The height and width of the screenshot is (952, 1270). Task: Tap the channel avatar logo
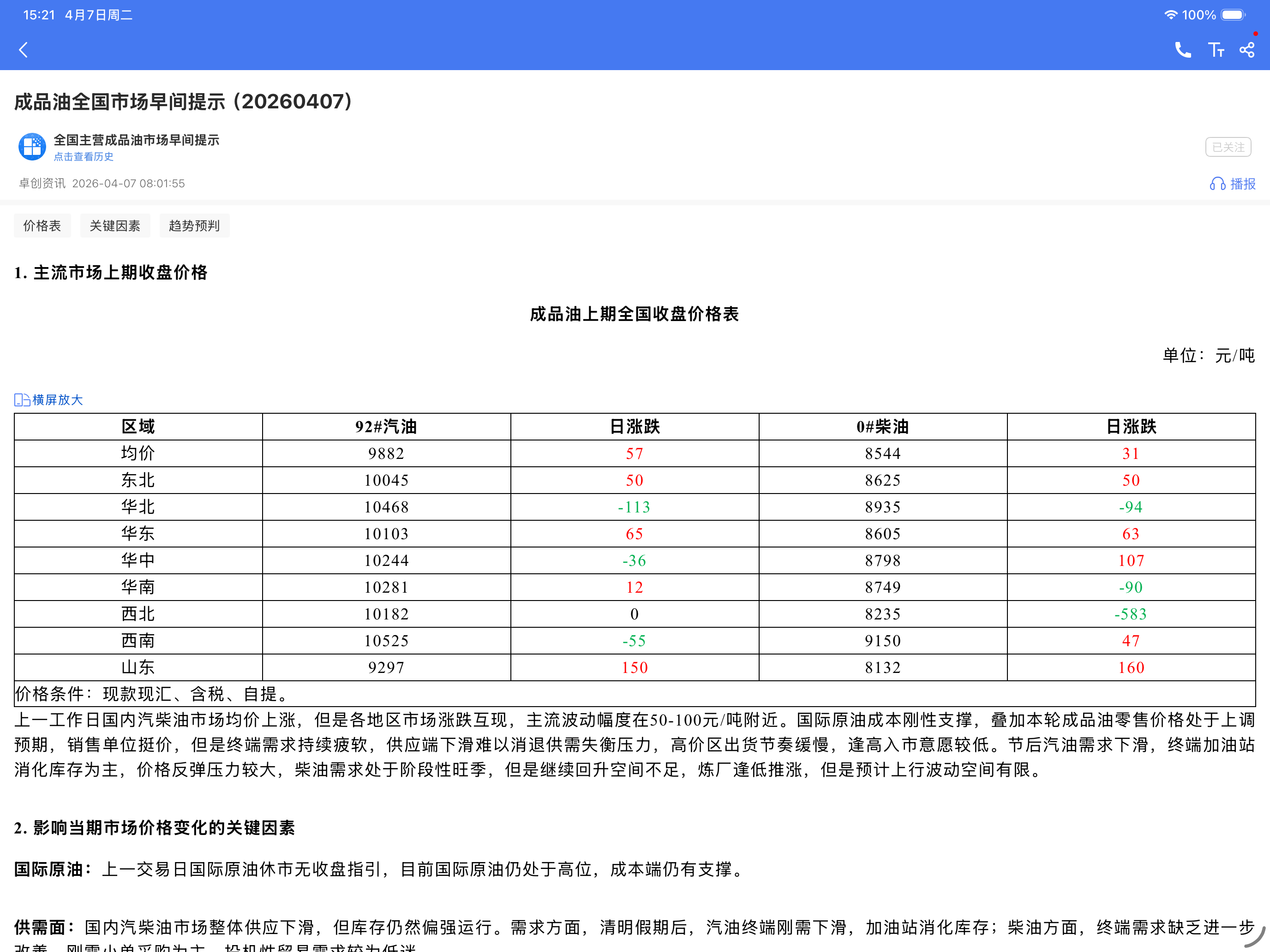pos(32,147)
